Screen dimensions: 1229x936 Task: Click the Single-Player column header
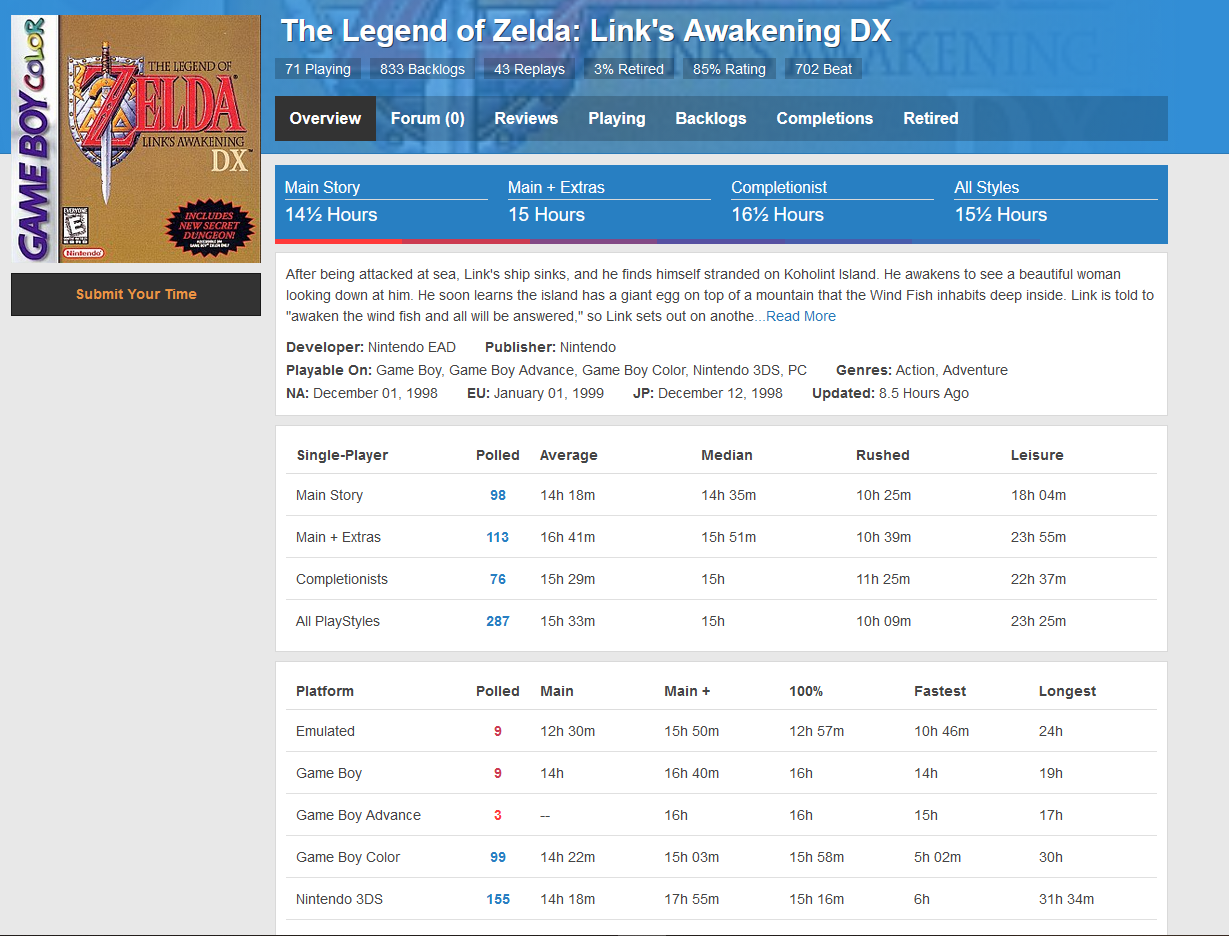pyautogui.click(x=342, y=455)
